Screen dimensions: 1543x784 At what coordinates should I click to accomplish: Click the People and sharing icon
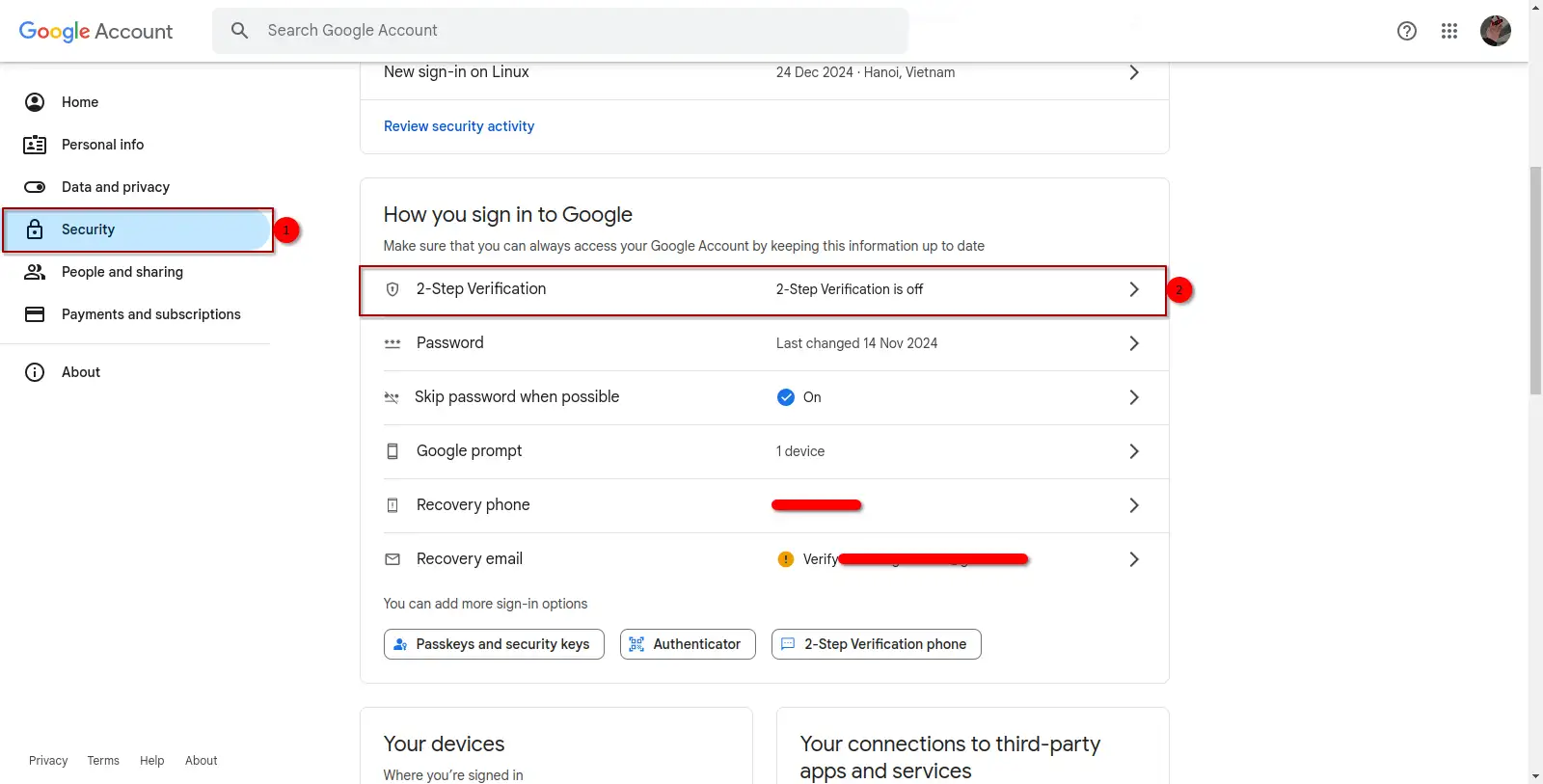pyautogui.click(x=35, y=272)
